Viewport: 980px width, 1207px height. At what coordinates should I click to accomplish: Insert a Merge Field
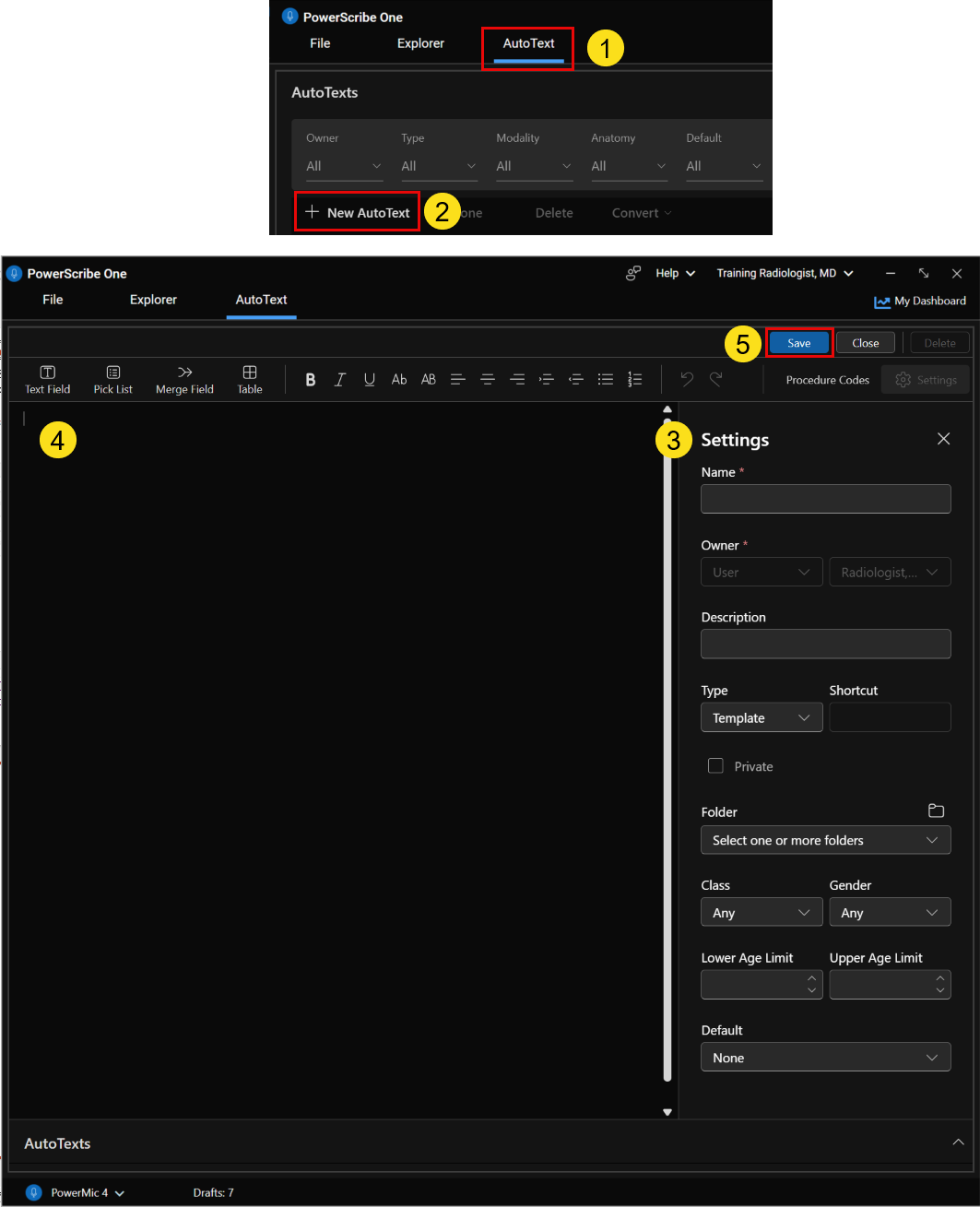(184, 380)
